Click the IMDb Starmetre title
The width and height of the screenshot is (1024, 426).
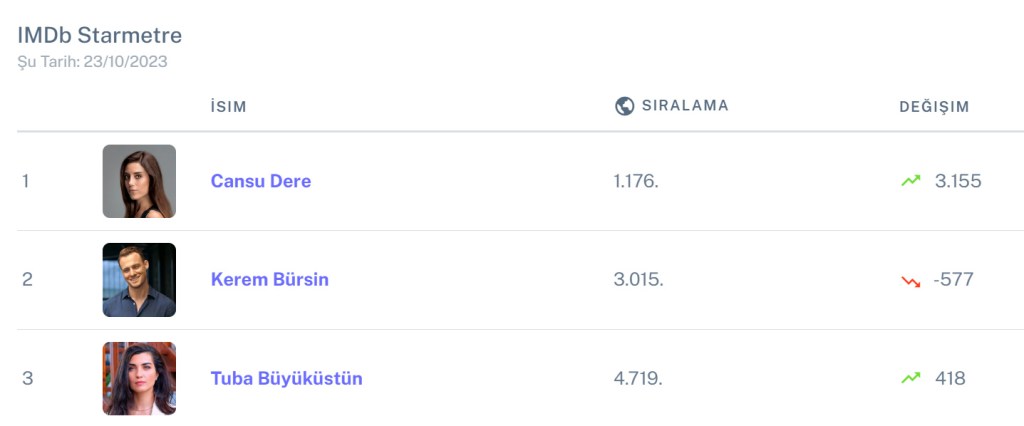coord(100,36)
